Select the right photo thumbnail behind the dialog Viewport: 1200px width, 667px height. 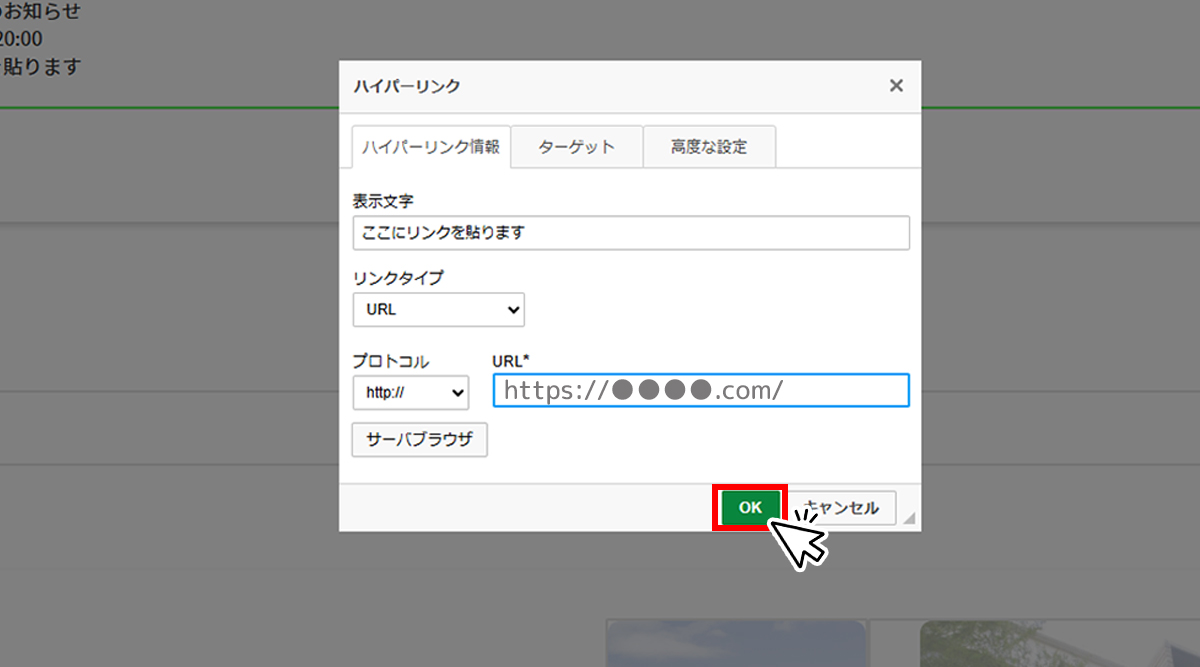[x=1060, y=643]
